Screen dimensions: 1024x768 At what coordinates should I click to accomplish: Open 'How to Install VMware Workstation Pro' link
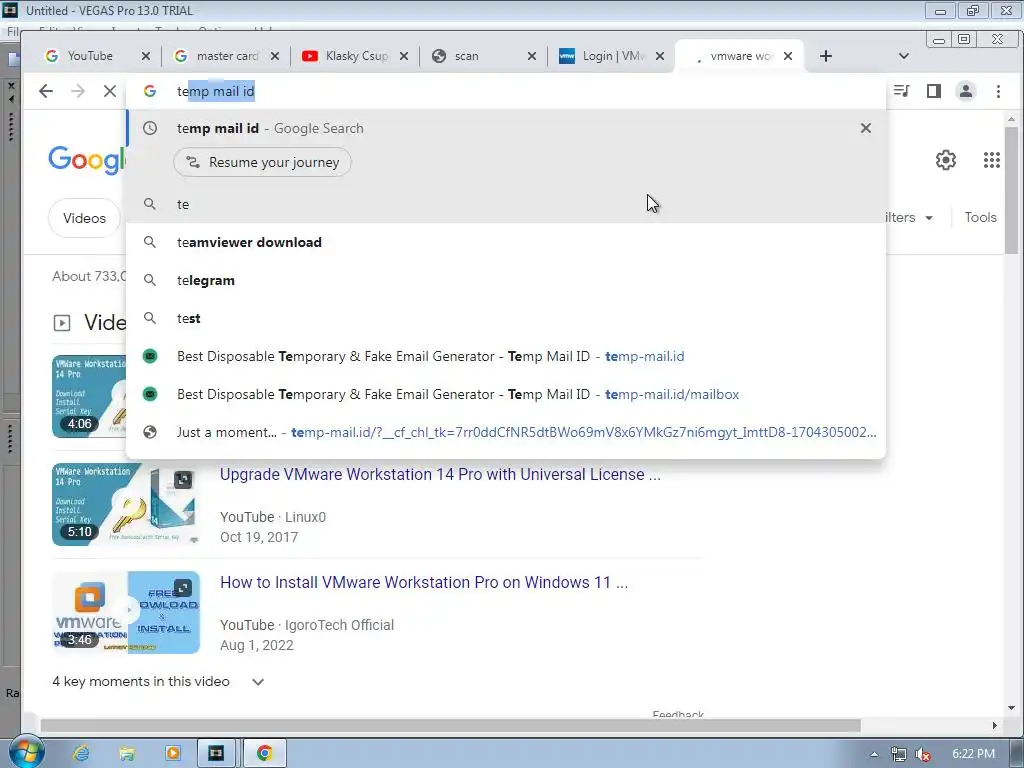[x=424, y=582]
